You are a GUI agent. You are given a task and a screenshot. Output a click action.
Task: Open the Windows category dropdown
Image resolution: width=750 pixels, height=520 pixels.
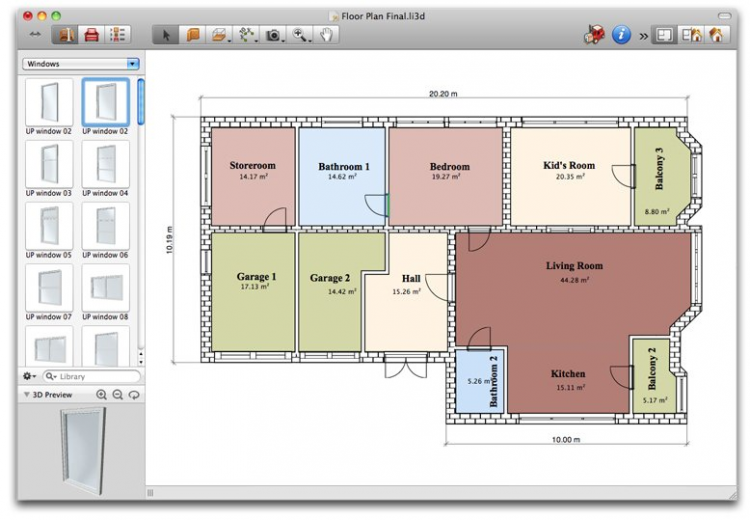(80, 64)
